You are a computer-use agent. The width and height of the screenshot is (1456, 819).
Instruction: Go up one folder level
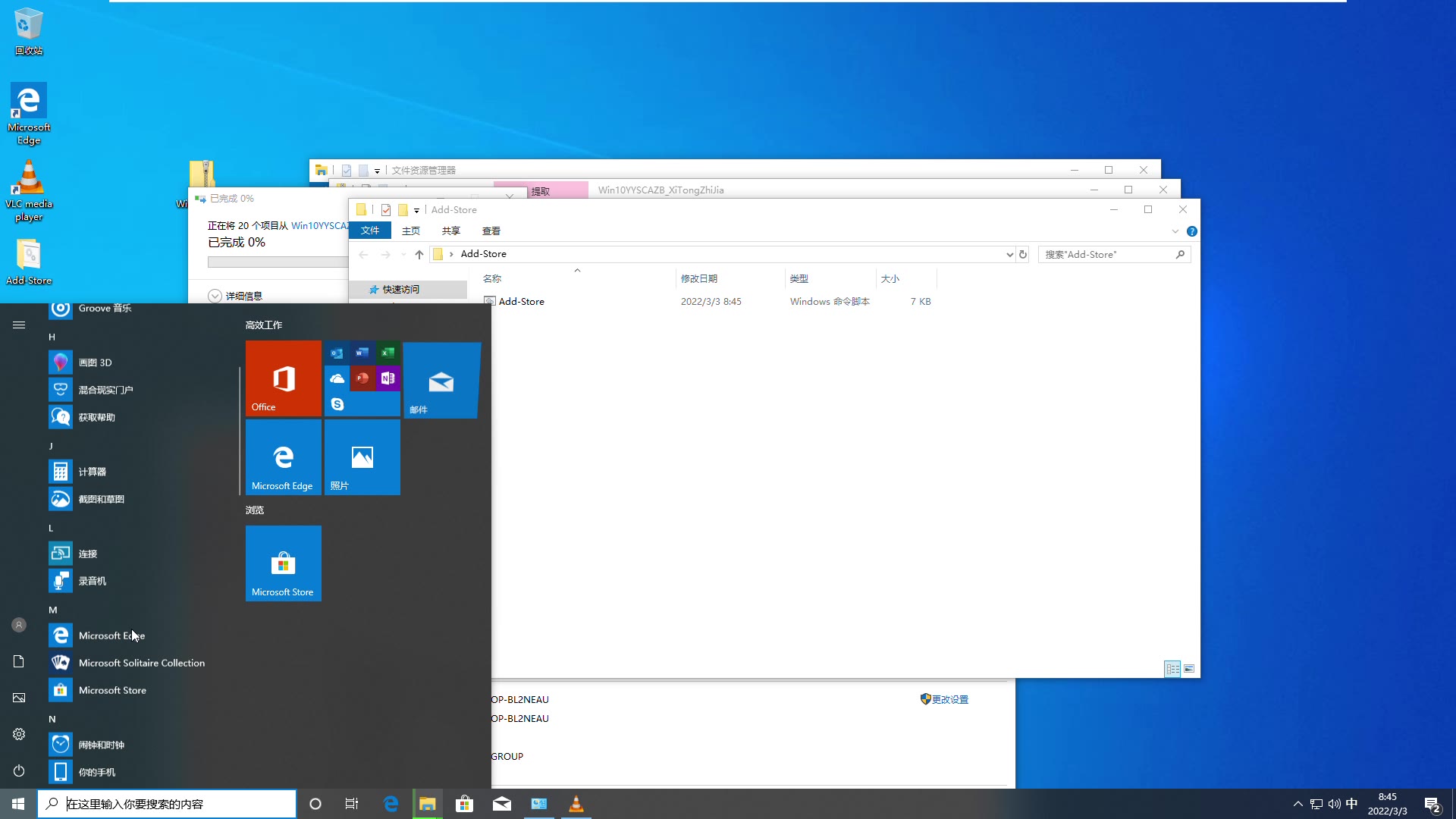[419, 254]
